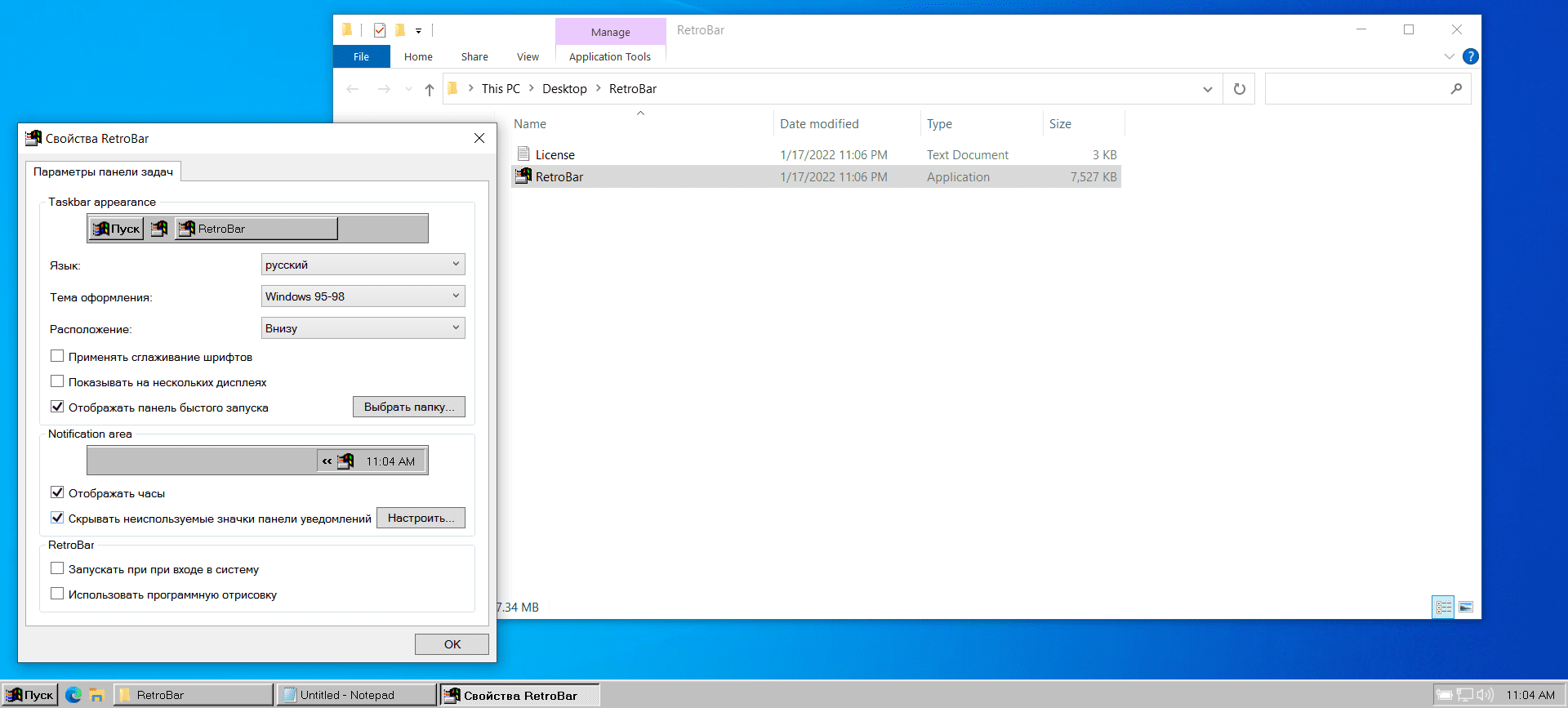Expand the breadcrumb chevron after Desktop
Image resolution: width=1568 pixels, height=708 pixels.
tap(599, 88)
